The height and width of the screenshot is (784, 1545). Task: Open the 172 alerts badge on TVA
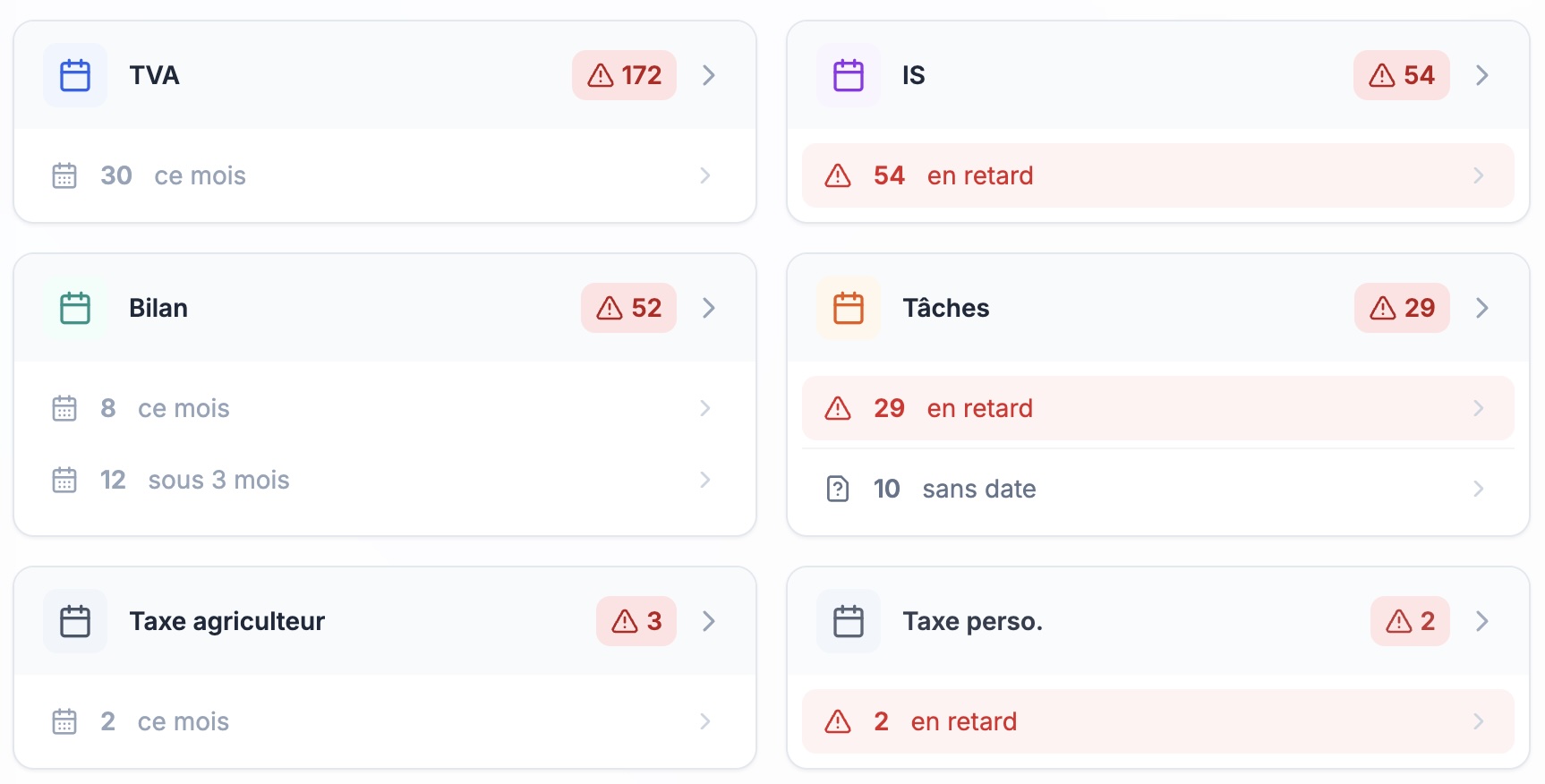(624, 75)
